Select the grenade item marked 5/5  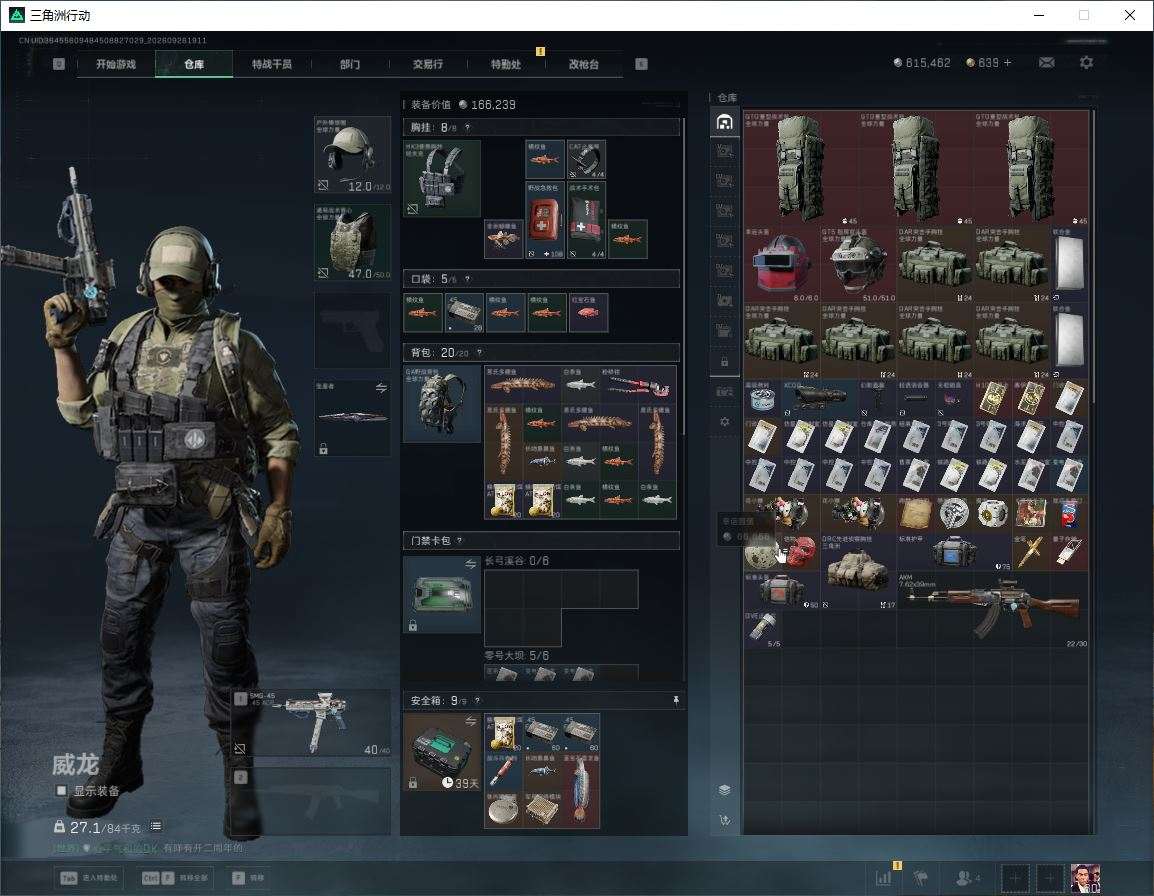(x=762, y=629)
